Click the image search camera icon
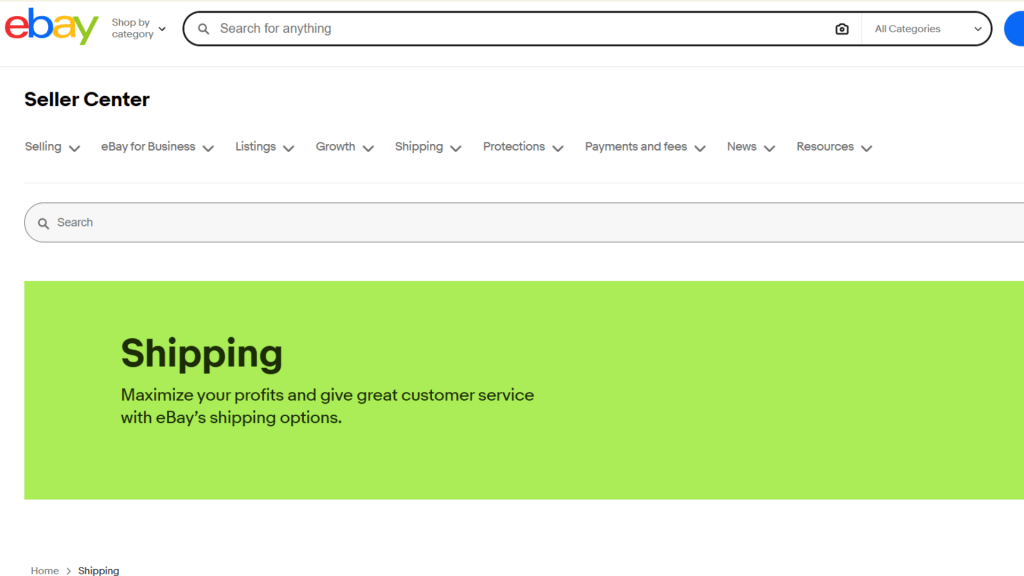The width and height of the screenshot is (1024, 576). [x=842, y=29]
